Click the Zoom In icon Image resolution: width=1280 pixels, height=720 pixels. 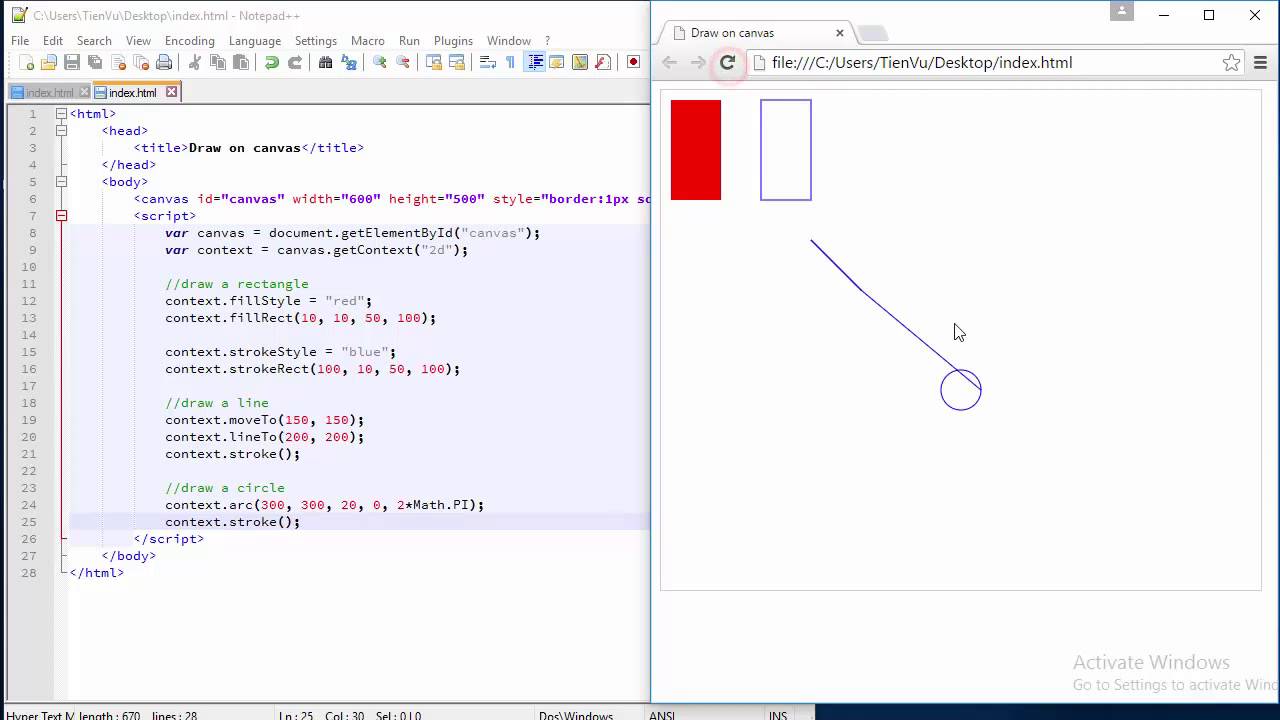380,62
